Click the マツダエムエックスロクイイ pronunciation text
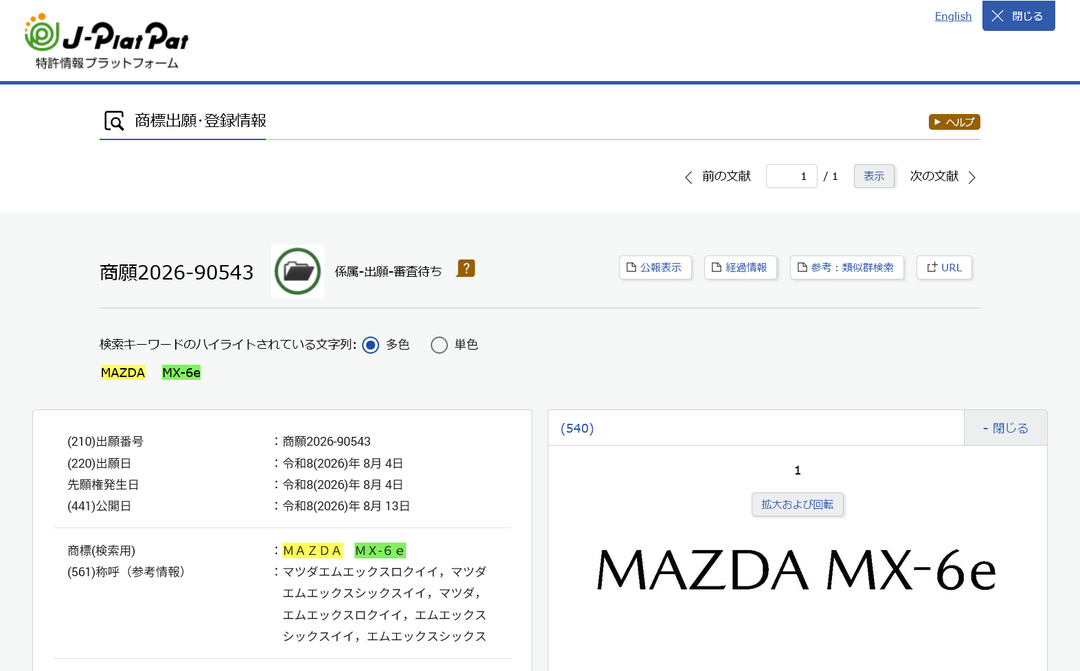This screenshot has height=671, width=1080. (x=360, y=572)
